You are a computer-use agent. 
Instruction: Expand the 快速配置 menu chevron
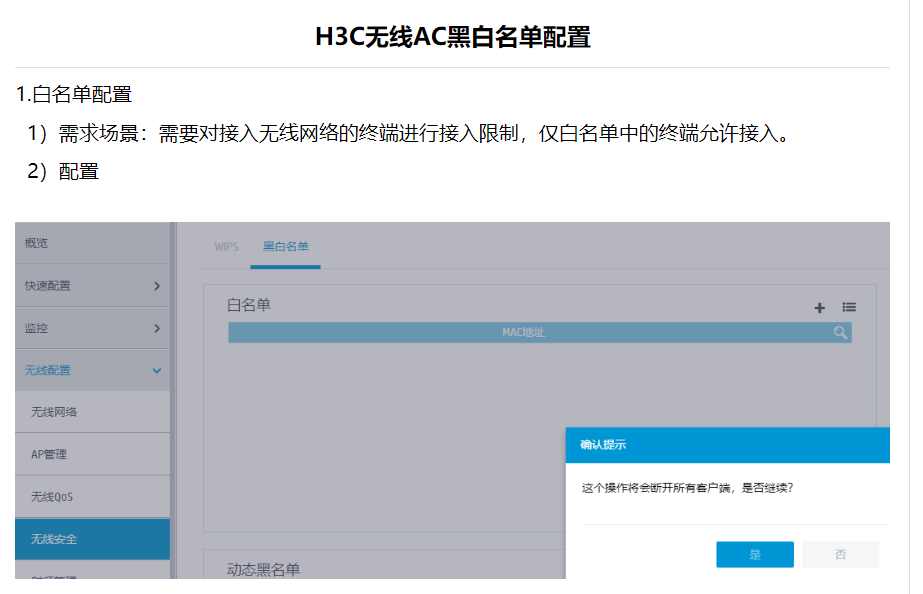click(x=157, y=286)
